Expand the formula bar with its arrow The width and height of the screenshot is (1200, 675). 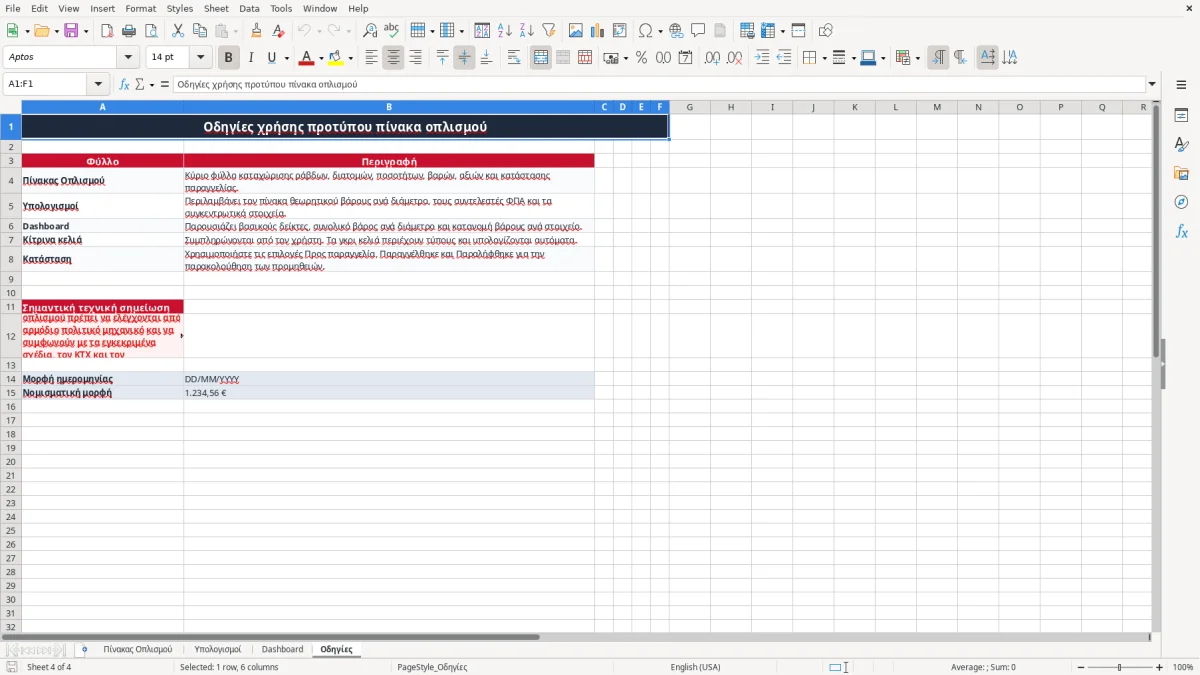click(x=1153, y=85)
